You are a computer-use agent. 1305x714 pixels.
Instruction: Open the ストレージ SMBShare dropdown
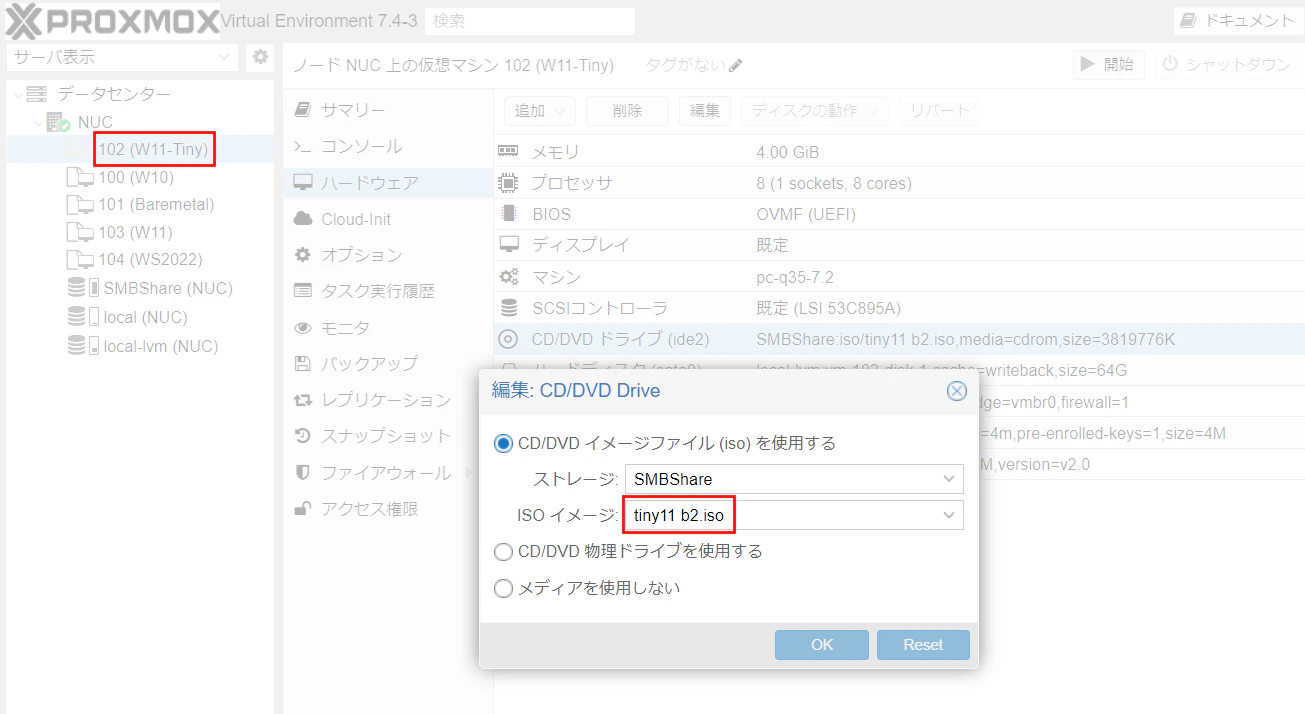click(x=949, y=479)
